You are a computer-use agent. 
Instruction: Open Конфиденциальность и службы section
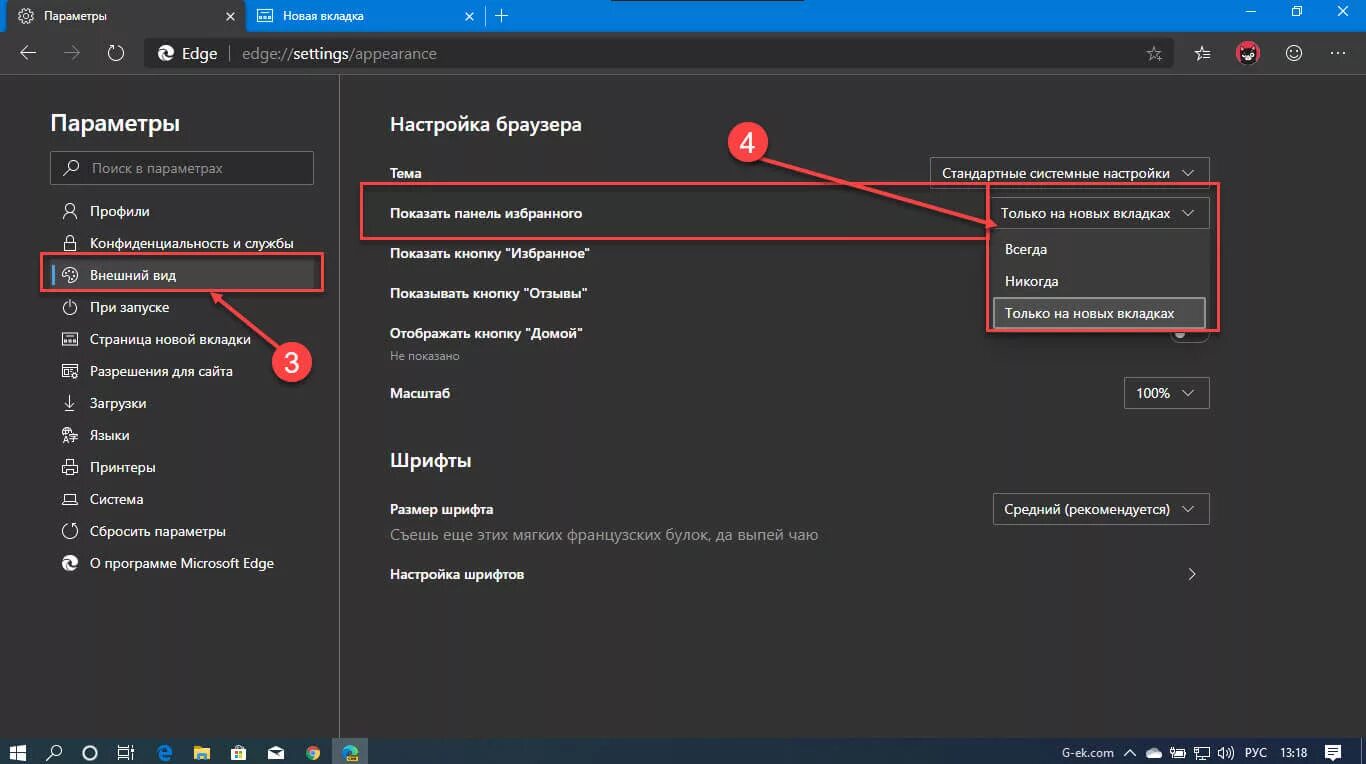[x=182, y=243]
